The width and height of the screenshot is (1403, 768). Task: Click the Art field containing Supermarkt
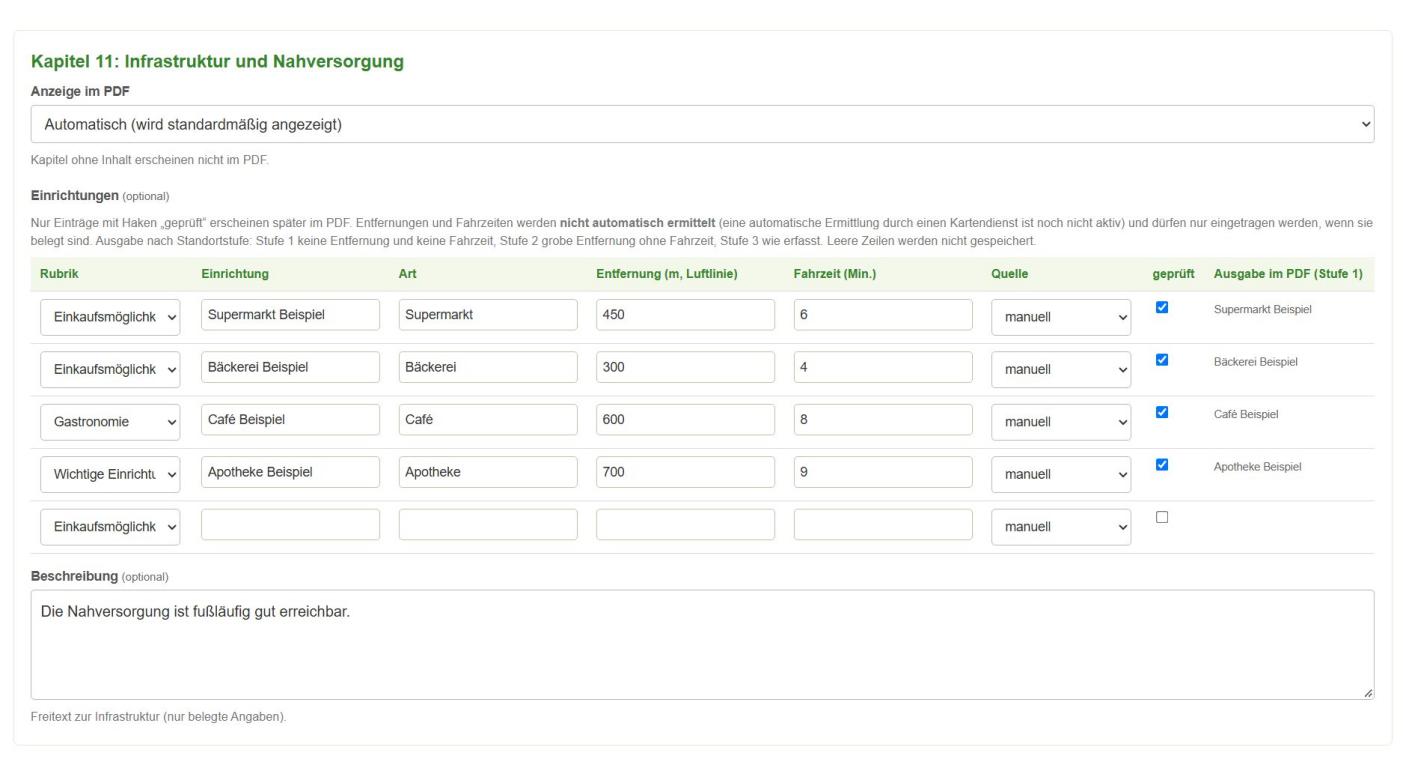pyautogui.click(x=488, y=315)
